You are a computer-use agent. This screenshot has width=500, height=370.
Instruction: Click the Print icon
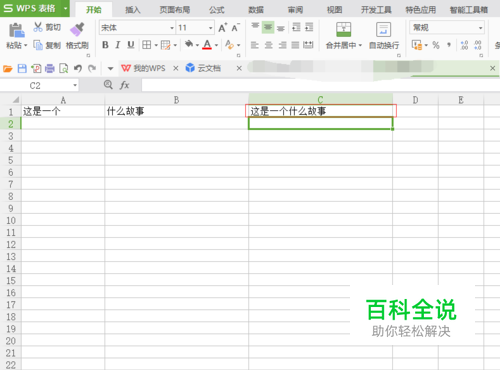pyautogui.click(x=50, y=69)
